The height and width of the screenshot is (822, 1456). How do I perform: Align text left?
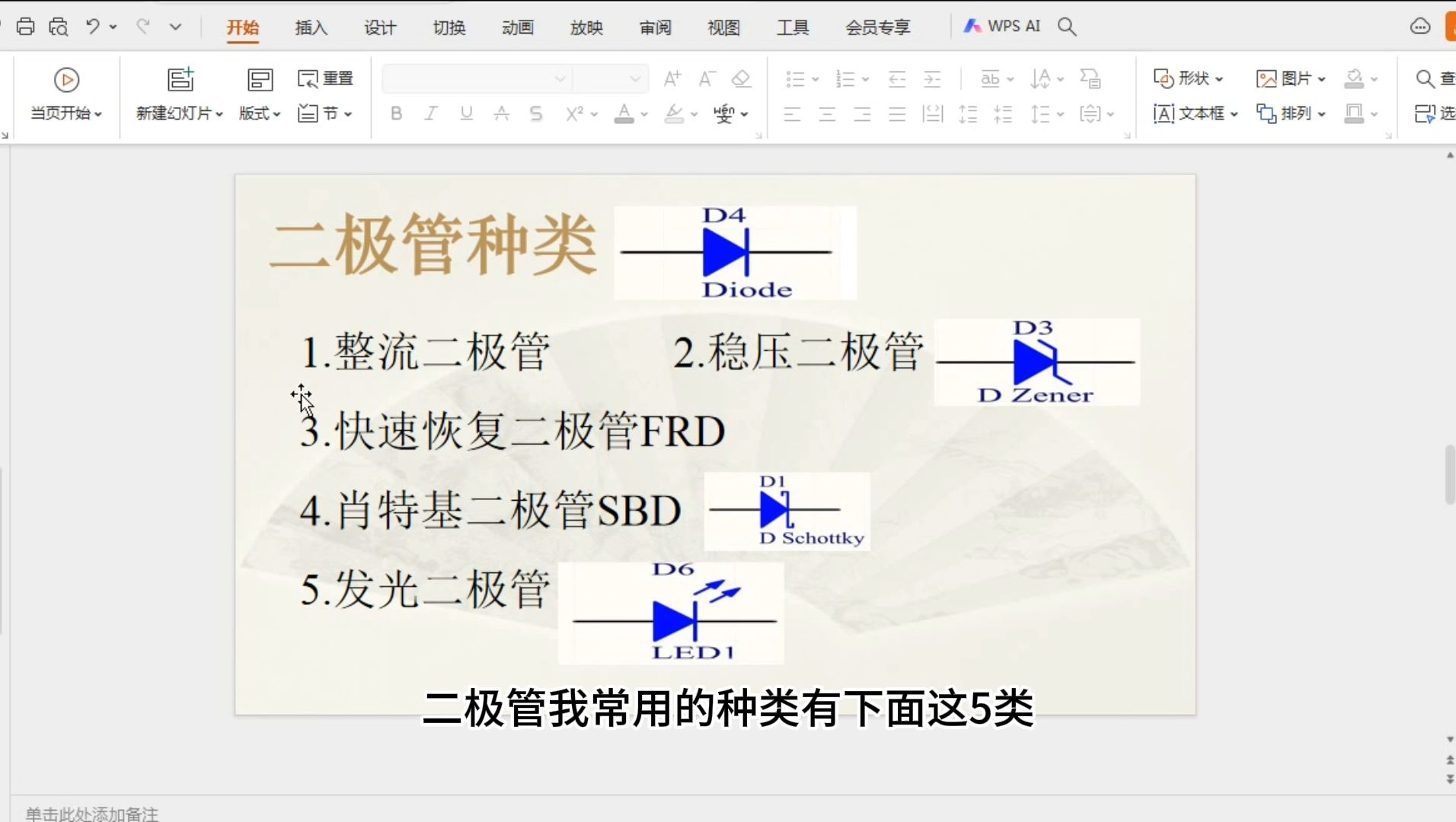[792, 114]
